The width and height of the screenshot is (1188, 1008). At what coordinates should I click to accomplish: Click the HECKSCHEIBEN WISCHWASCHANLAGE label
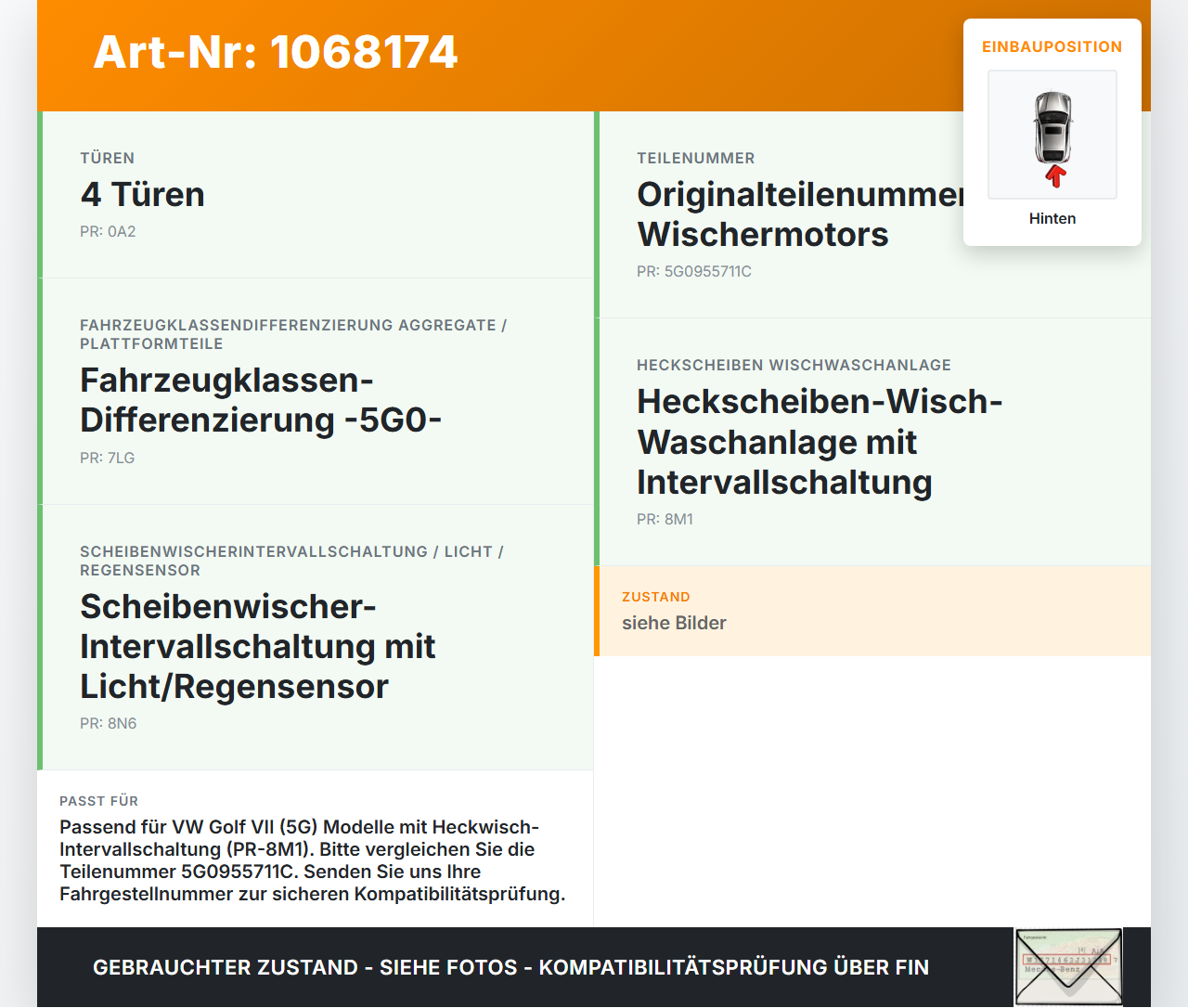pyautogui.click(x=794, y=365)
